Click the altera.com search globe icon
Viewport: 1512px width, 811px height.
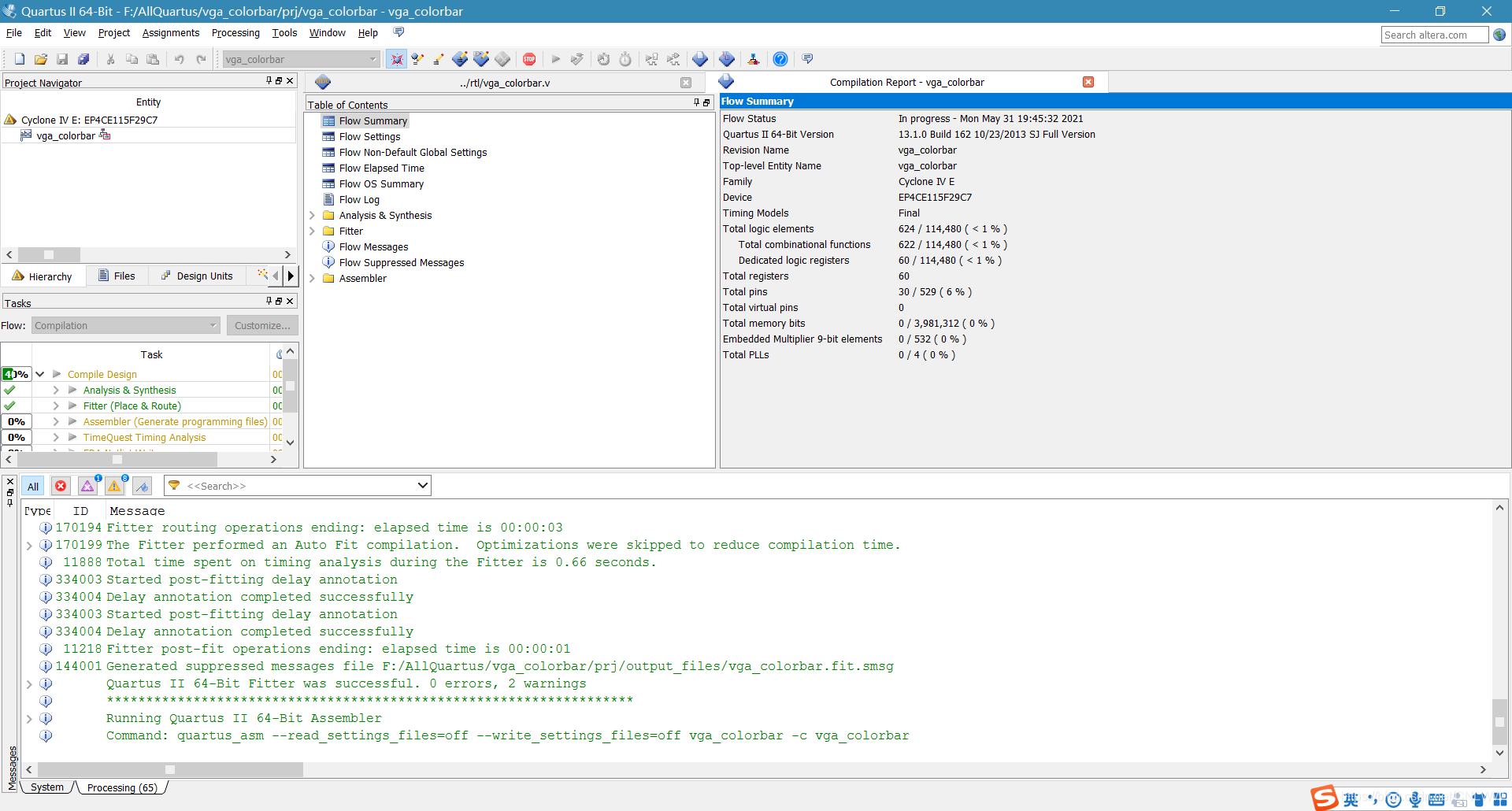pyautogui.click(x=1499, y=35)
